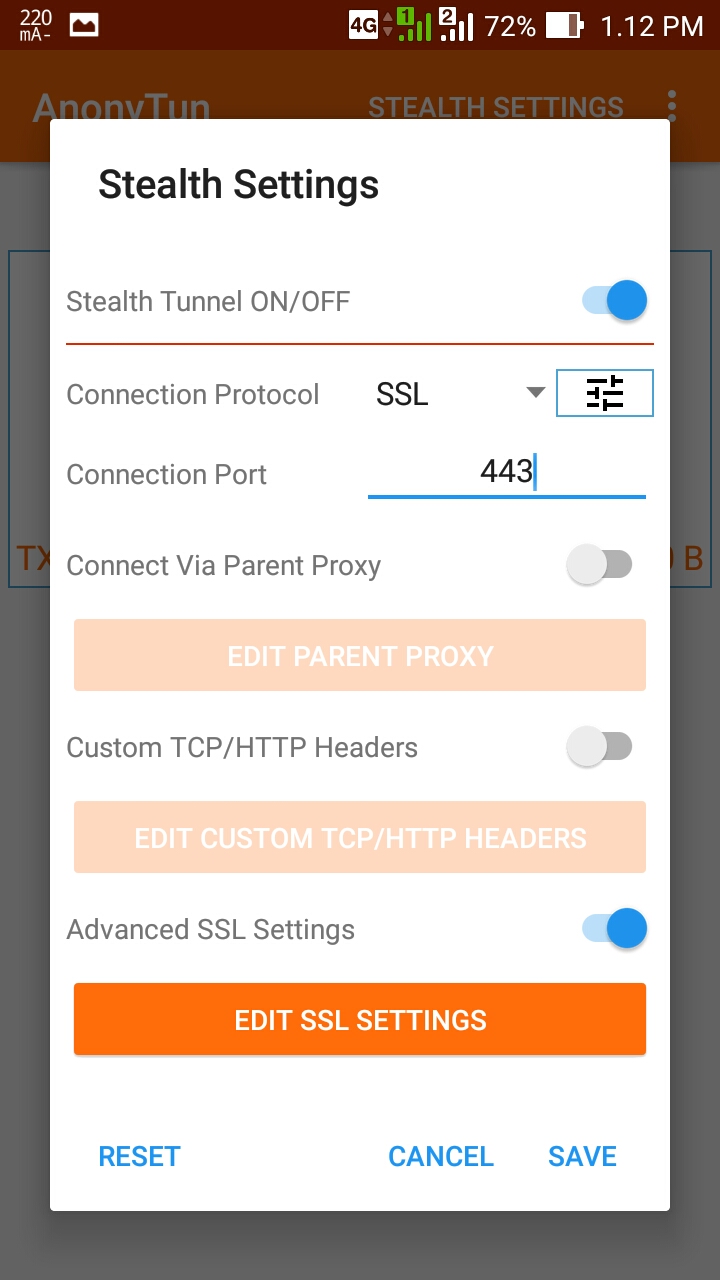
Task: Tap the battery icon in status bar
Action: (565, 26)
